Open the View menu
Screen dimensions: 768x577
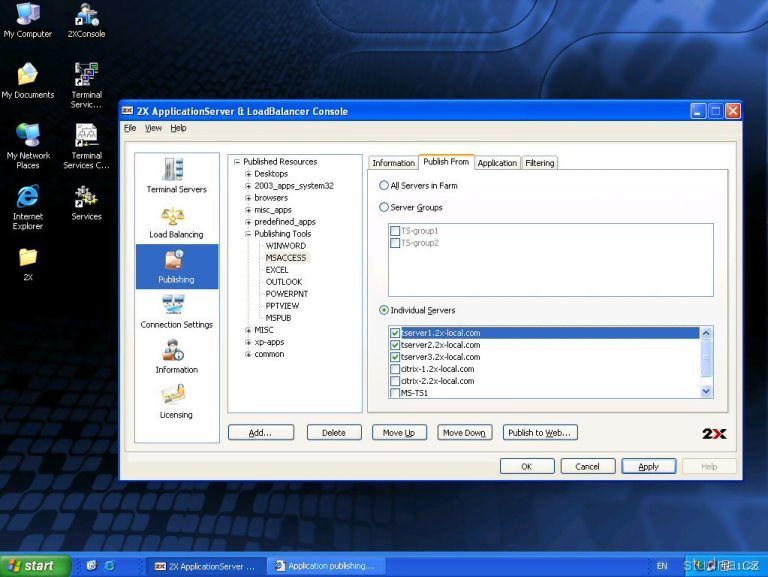point(153,128)
